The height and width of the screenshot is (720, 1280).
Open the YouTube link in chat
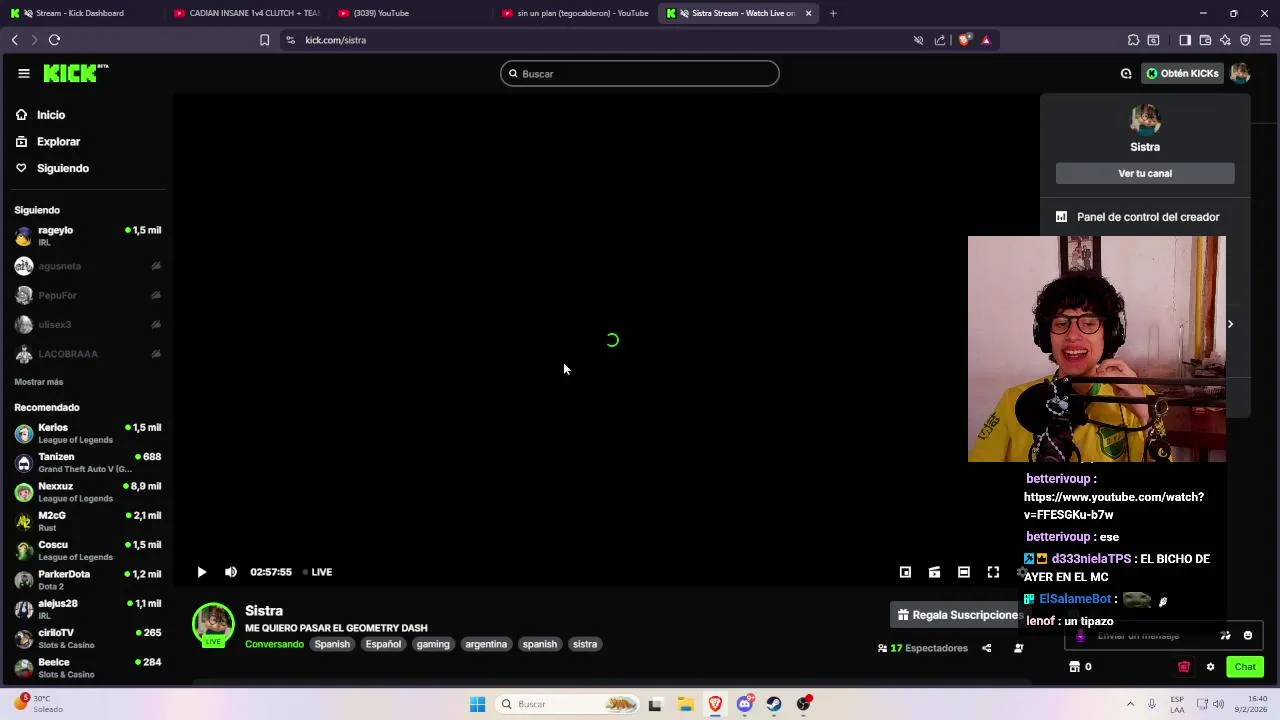(1113, 506)
